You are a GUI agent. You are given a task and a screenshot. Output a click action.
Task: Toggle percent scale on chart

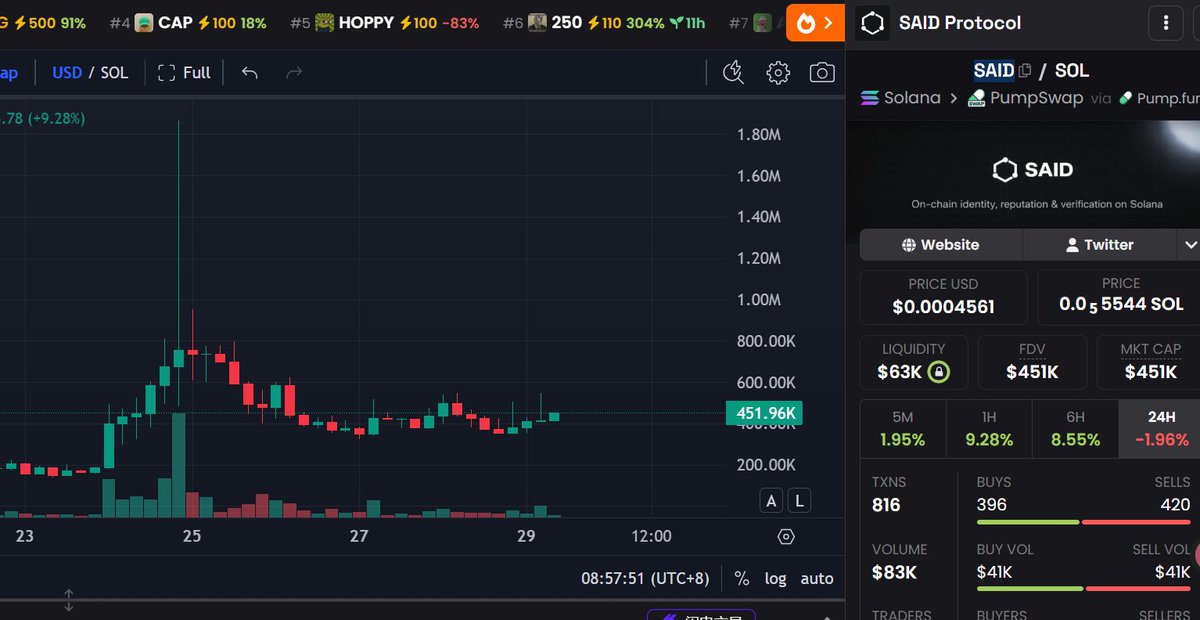741,578
